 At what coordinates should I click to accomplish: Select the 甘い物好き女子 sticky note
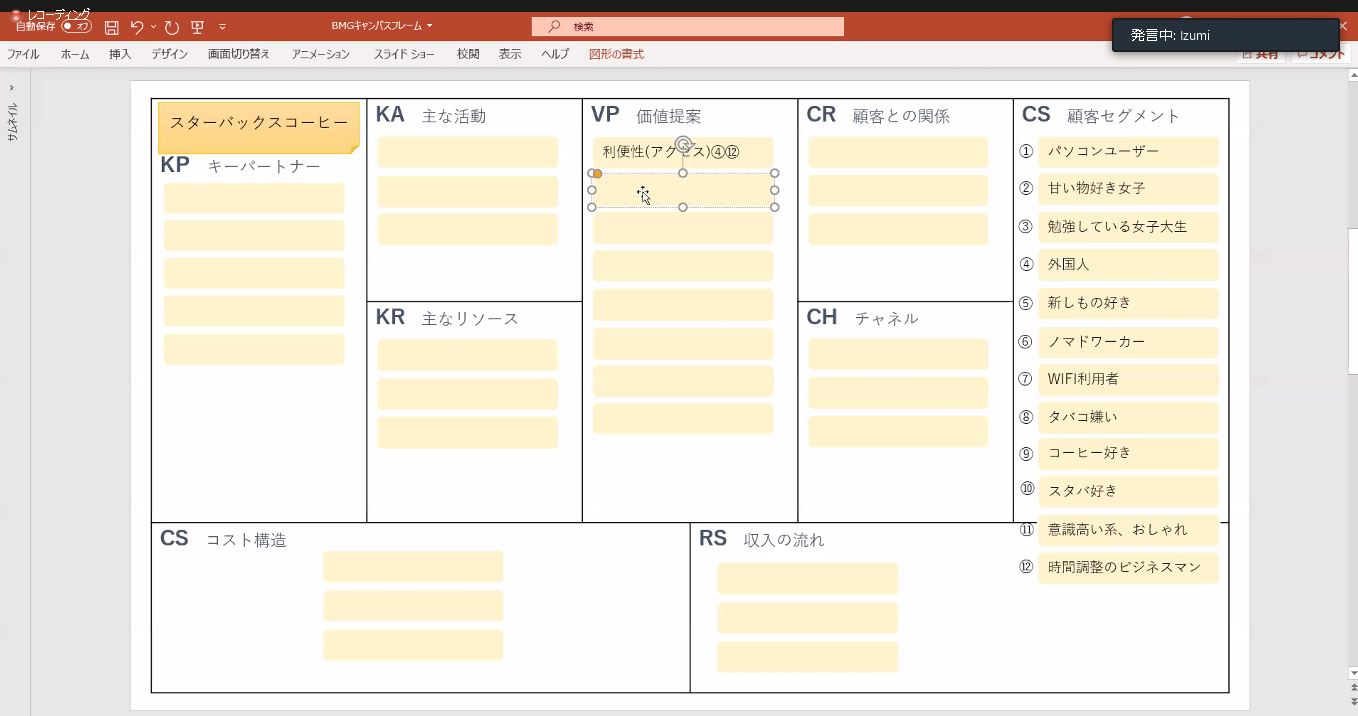(x=1128, y=189)
